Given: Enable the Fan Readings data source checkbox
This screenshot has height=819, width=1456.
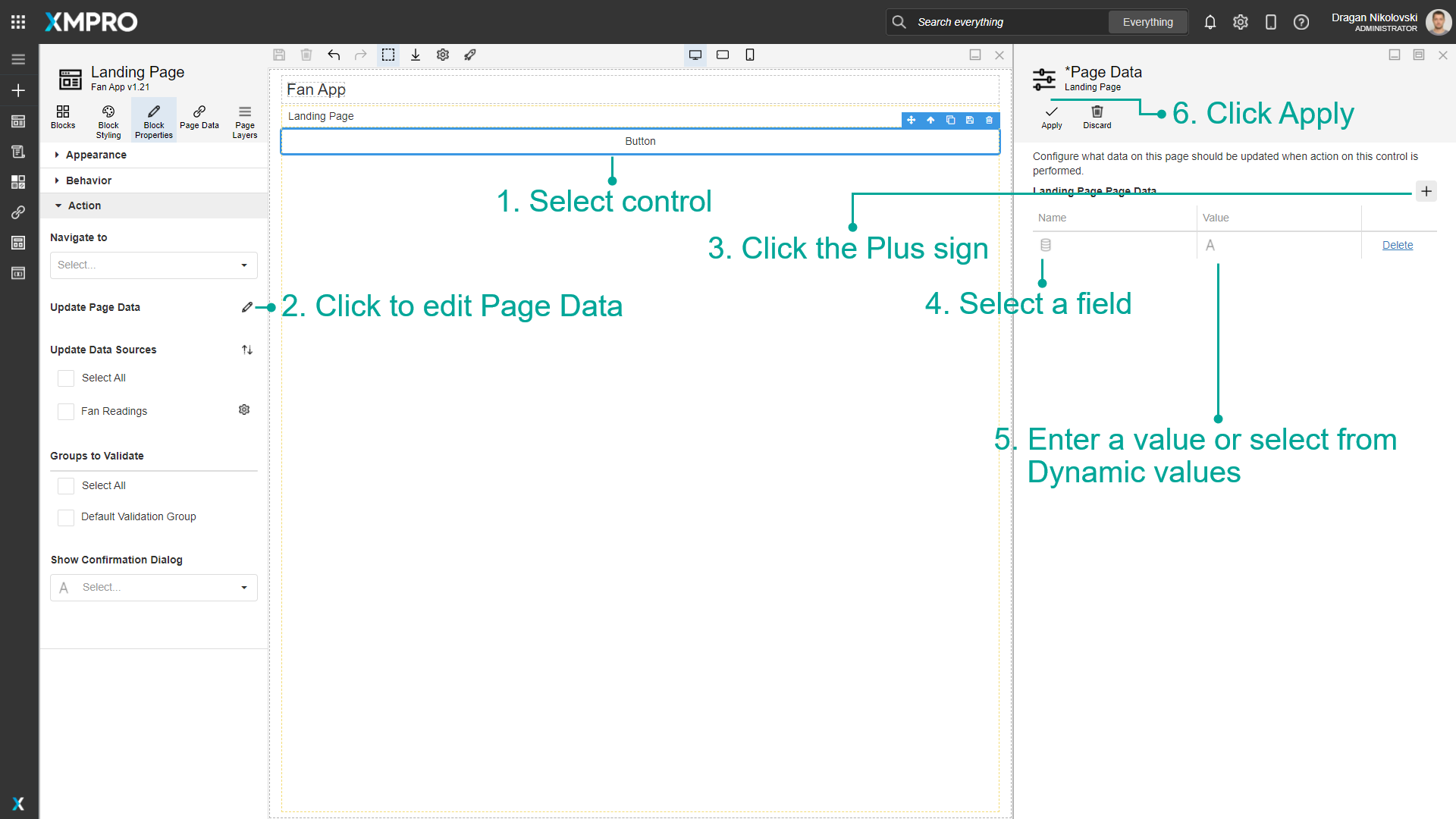Looking at the screenshot, I should (x=66, y=411).
